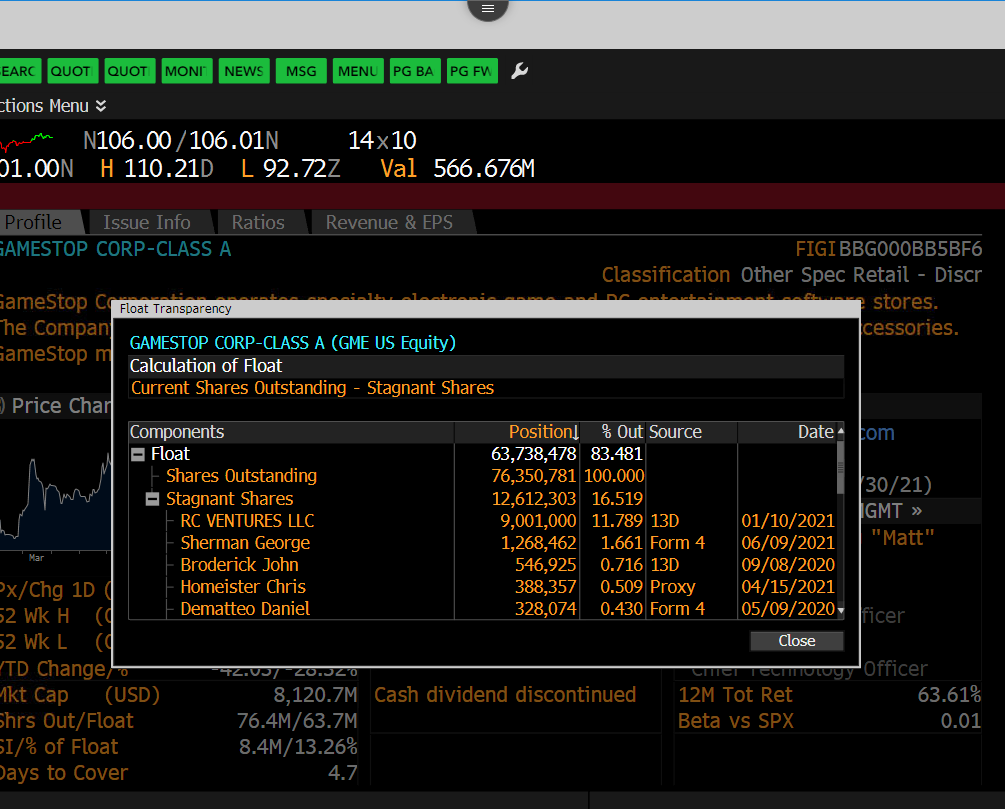Viewport: 1005px width, 809px height.
Task: Open the MSG toolbar button
Action: (301, 71)
